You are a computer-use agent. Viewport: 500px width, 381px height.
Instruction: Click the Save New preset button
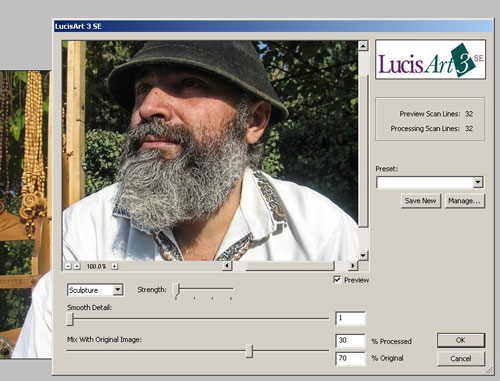pos(421,201)
